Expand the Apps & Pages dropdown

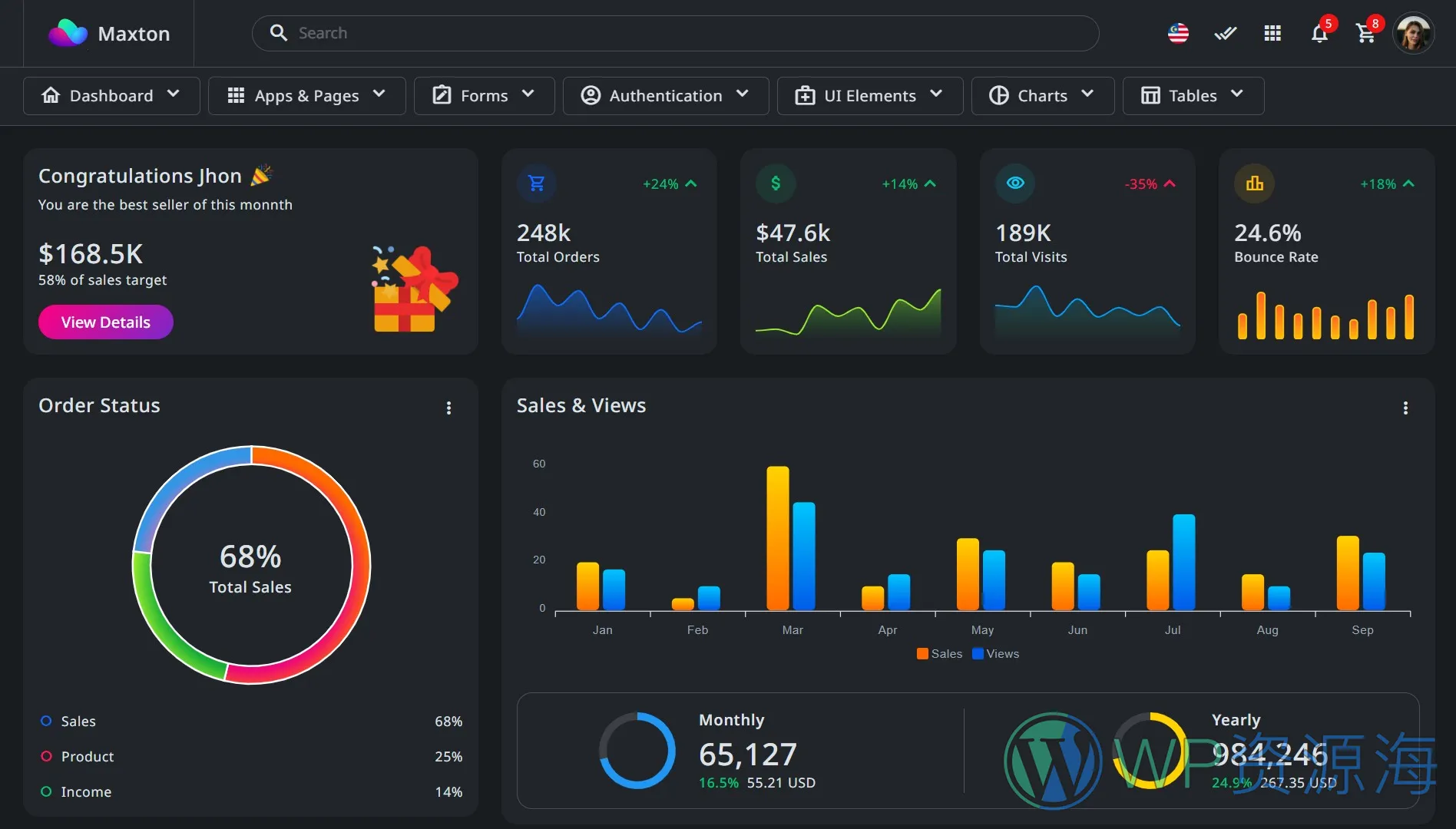[306, 95]
